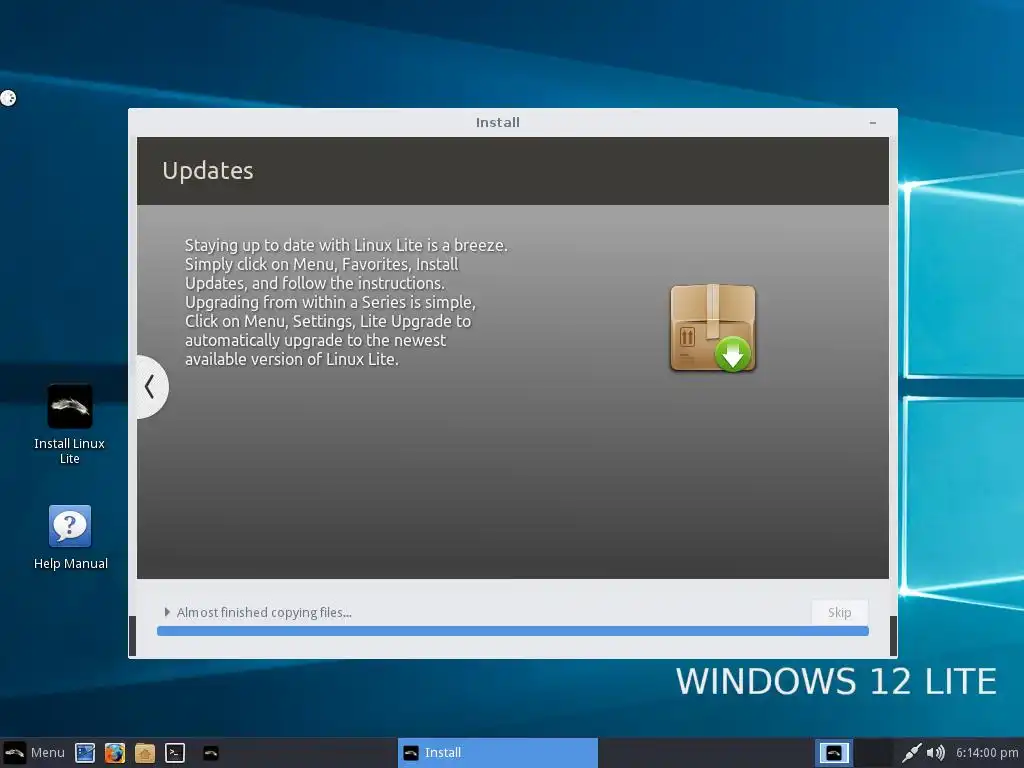This screenshot has height=768, width=1024.
Task: Switch to the second empty workspace
Action: [x=874, y=753]
